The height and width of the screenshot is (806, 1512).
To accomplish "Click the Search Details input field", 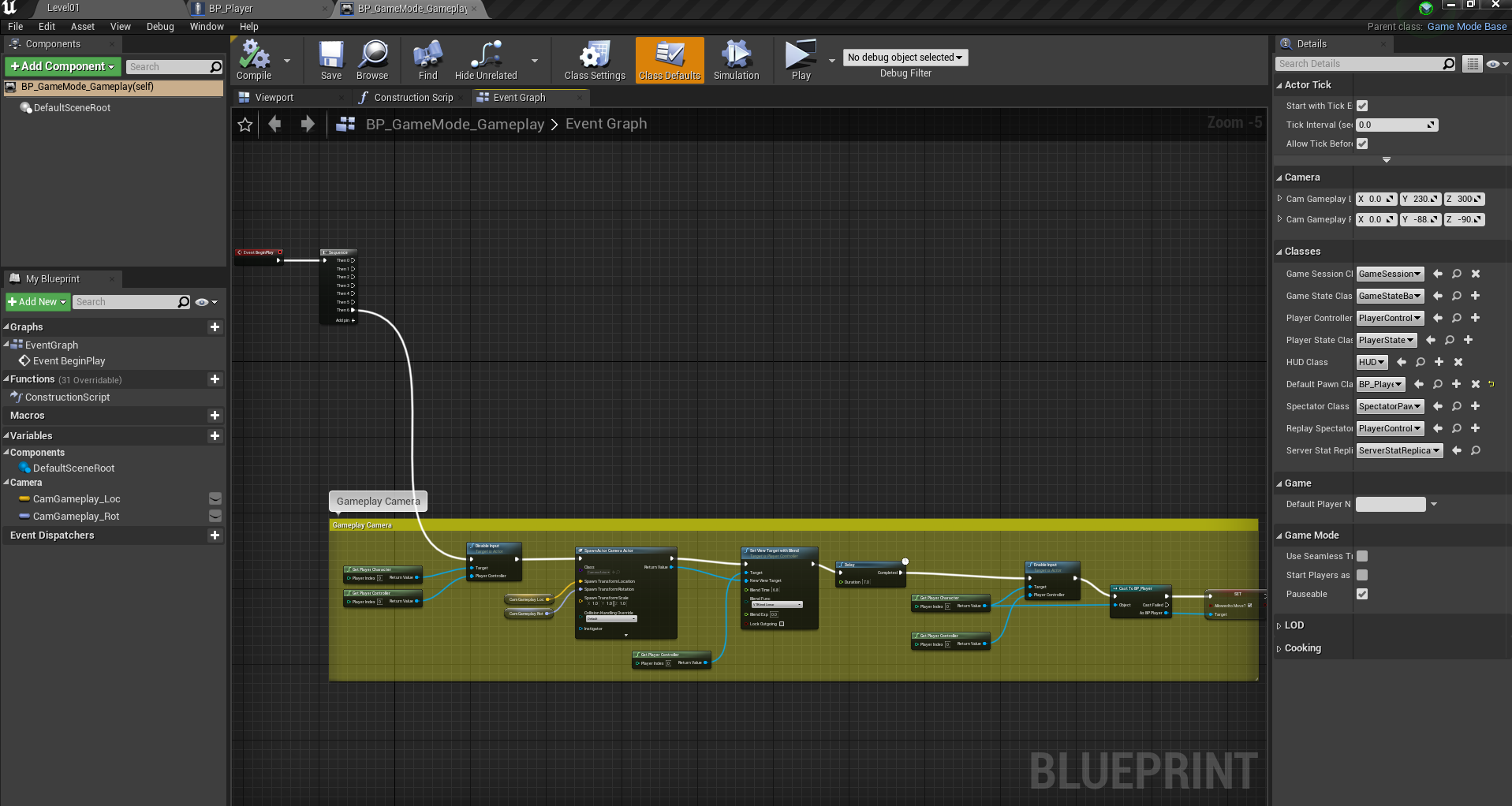I will point(1360,64).
